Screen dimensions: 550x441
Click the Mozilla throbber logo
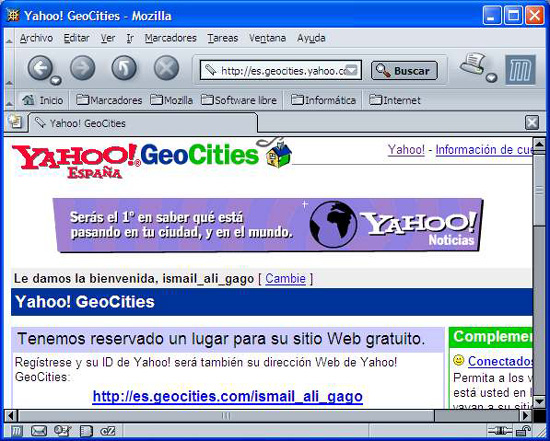(521, 70)
